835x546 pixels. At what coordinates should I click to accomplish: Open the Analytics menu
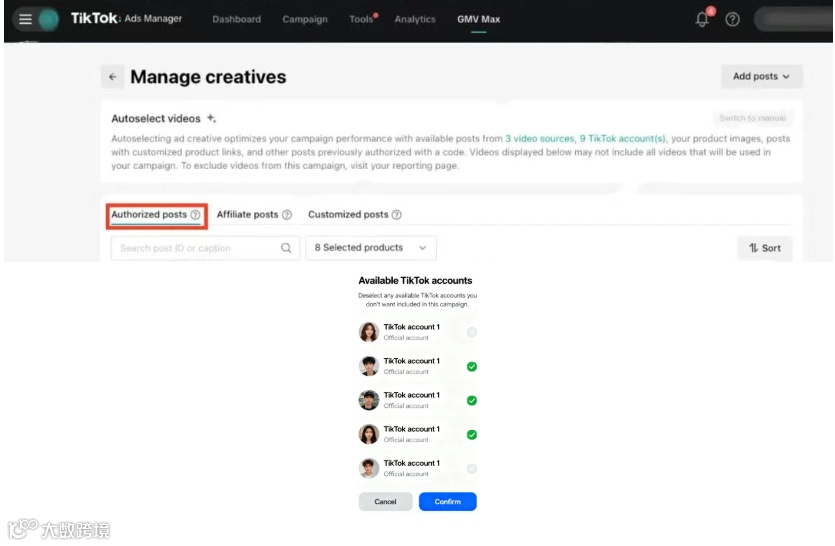(415, 19)
